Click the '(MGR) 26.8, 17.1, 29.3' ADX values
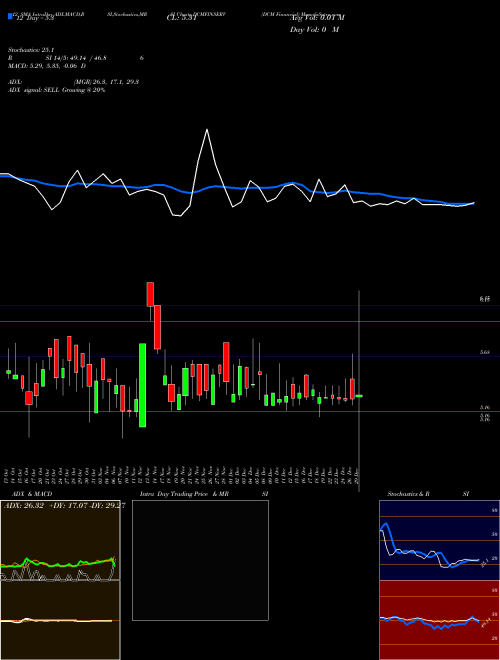The height and width of the screenshot is (660, 500). [x=106, y=82]
